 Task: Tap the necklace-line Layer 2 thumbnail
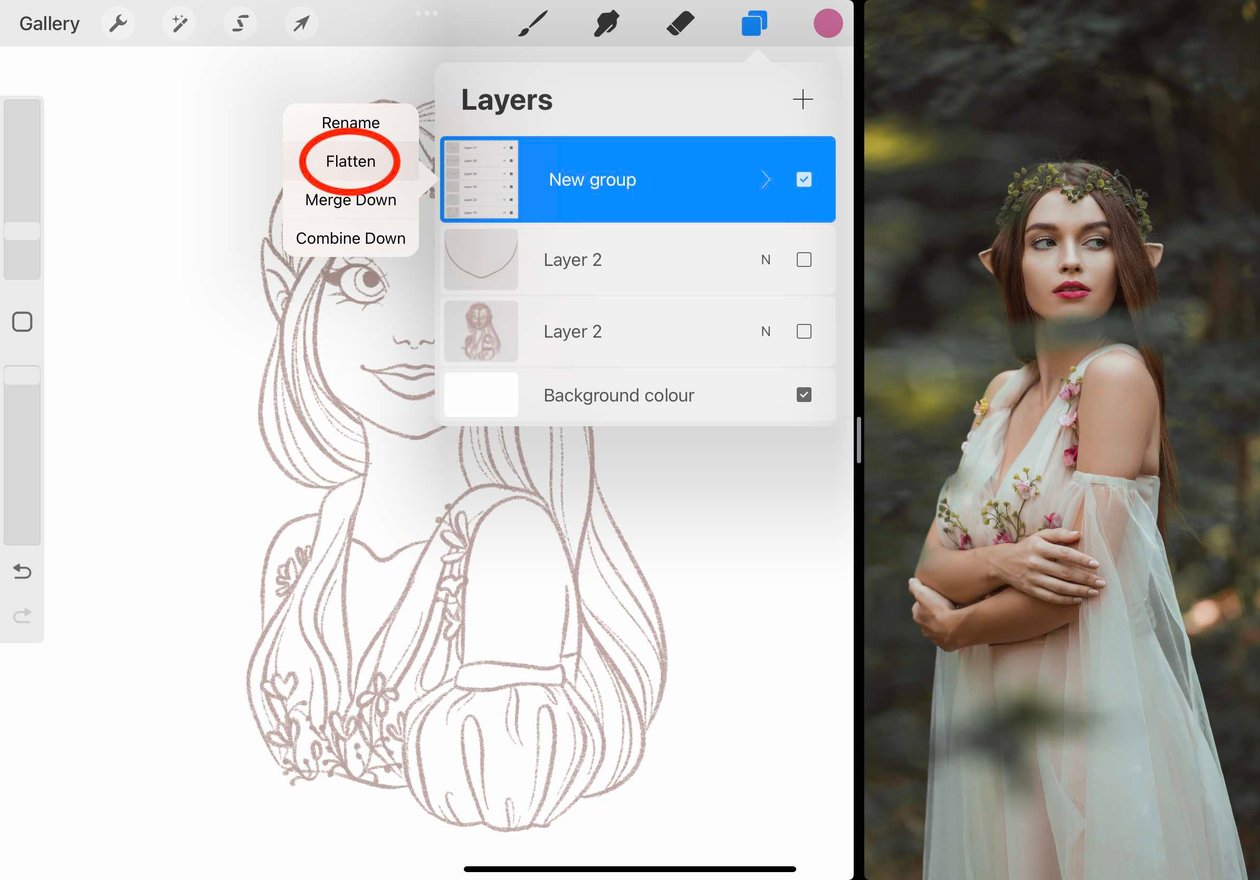[481, 260]
